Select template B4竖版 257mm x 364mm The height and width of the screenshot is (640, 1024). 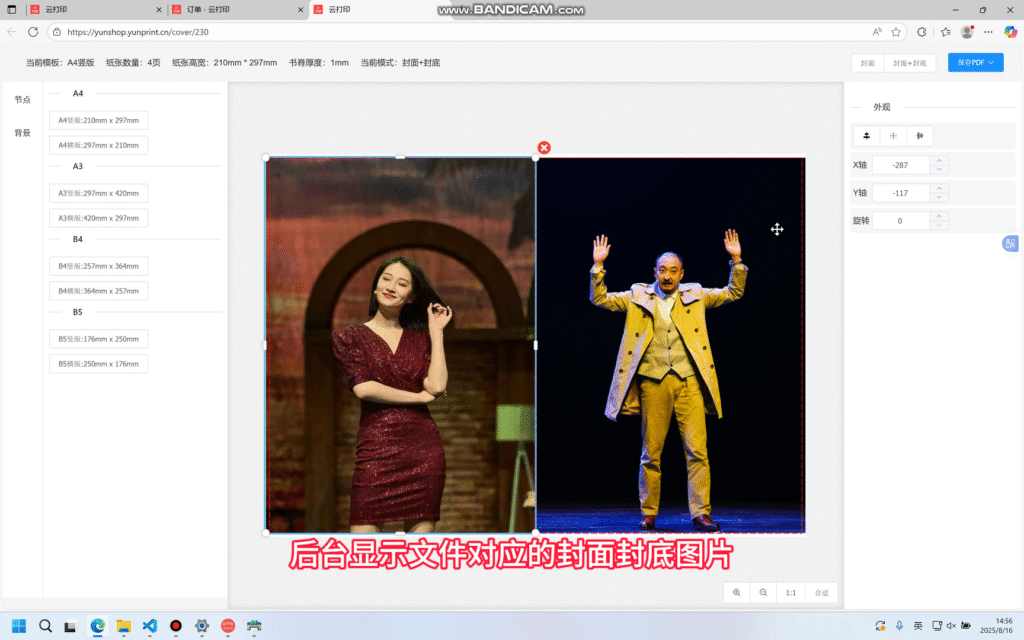pos(99,266)
